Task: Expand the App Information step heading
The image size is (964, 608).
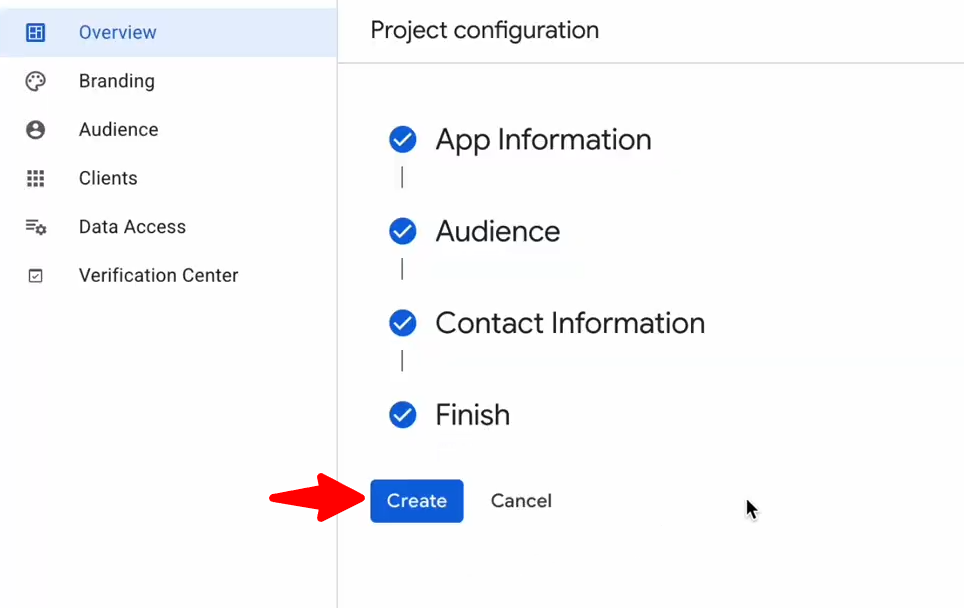Action: coord(543,140)
